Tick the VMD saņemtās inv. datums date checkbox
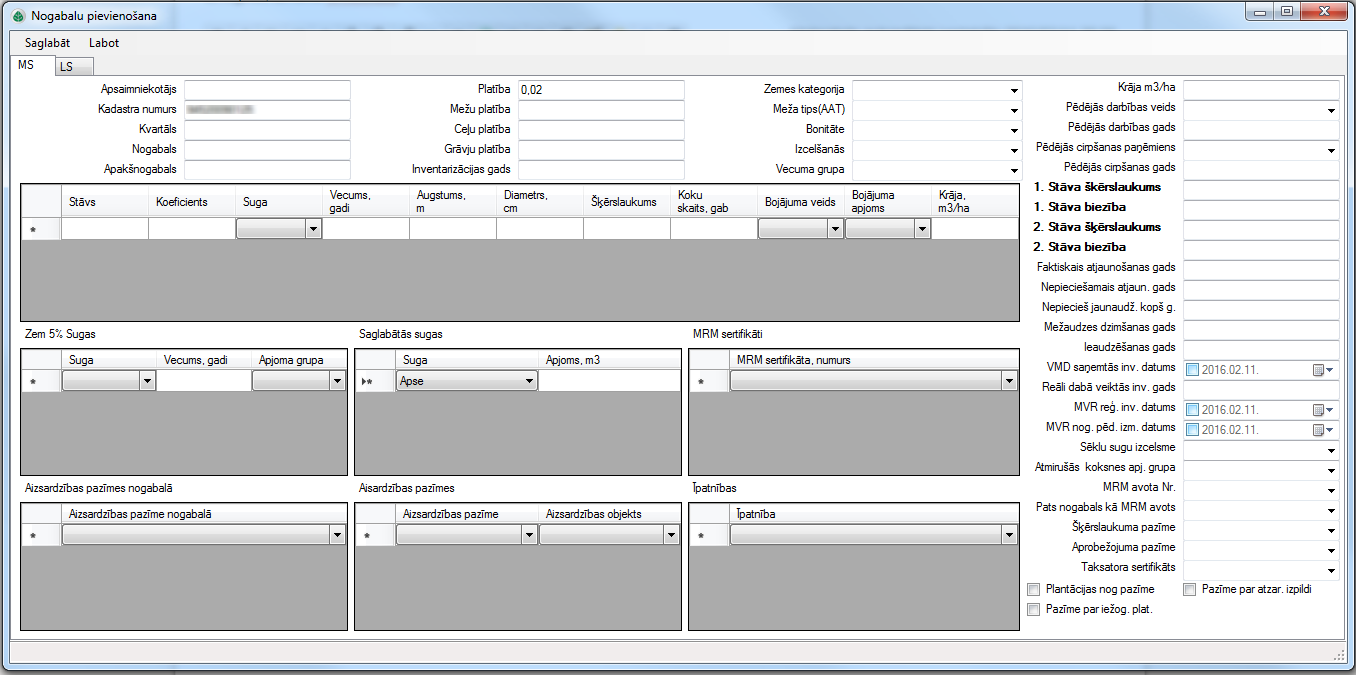1356x675 pixels. 1192,370
